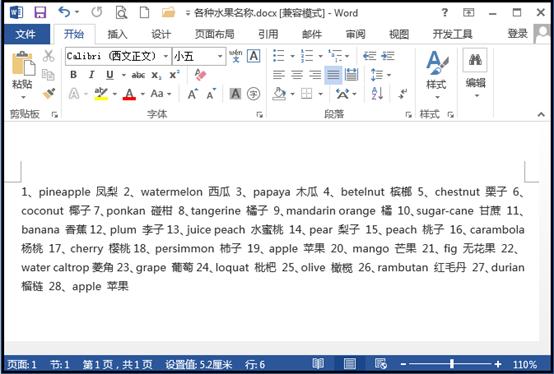Click the Enclose Characters icon
Screen dimensions: 554x374
click(x=253, y=94)
